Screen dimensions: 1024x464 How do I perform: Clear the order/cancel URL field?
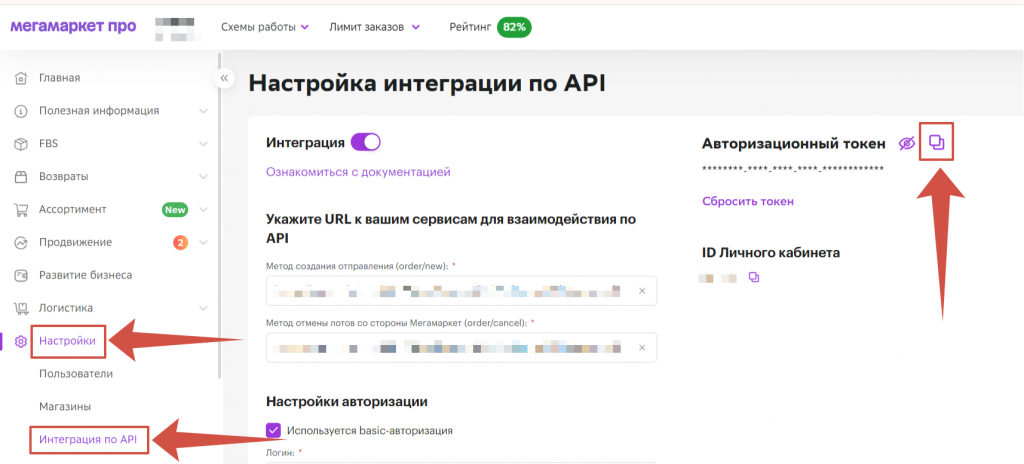(642, 348)
